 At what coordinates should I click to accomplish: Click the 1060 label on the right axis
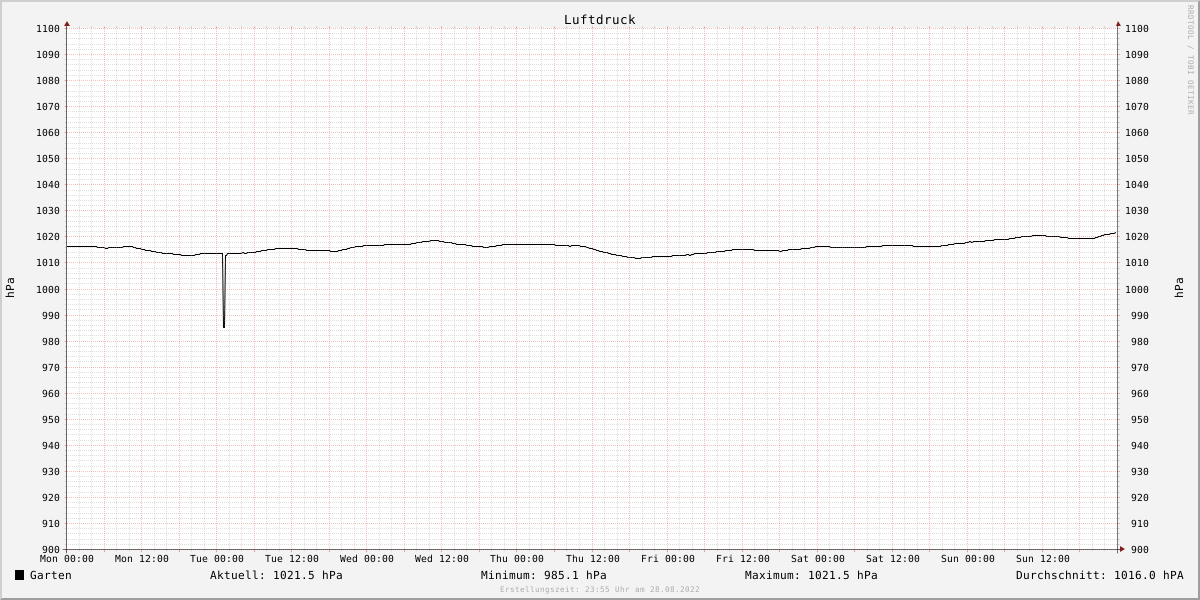1137,133
